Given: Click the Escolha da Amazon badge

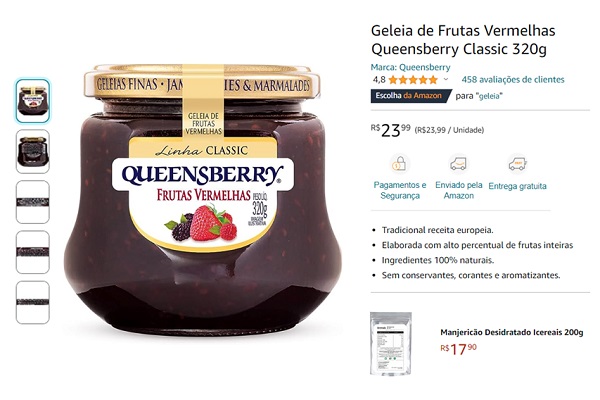Looking at the screenshot, I should [411, 96].
